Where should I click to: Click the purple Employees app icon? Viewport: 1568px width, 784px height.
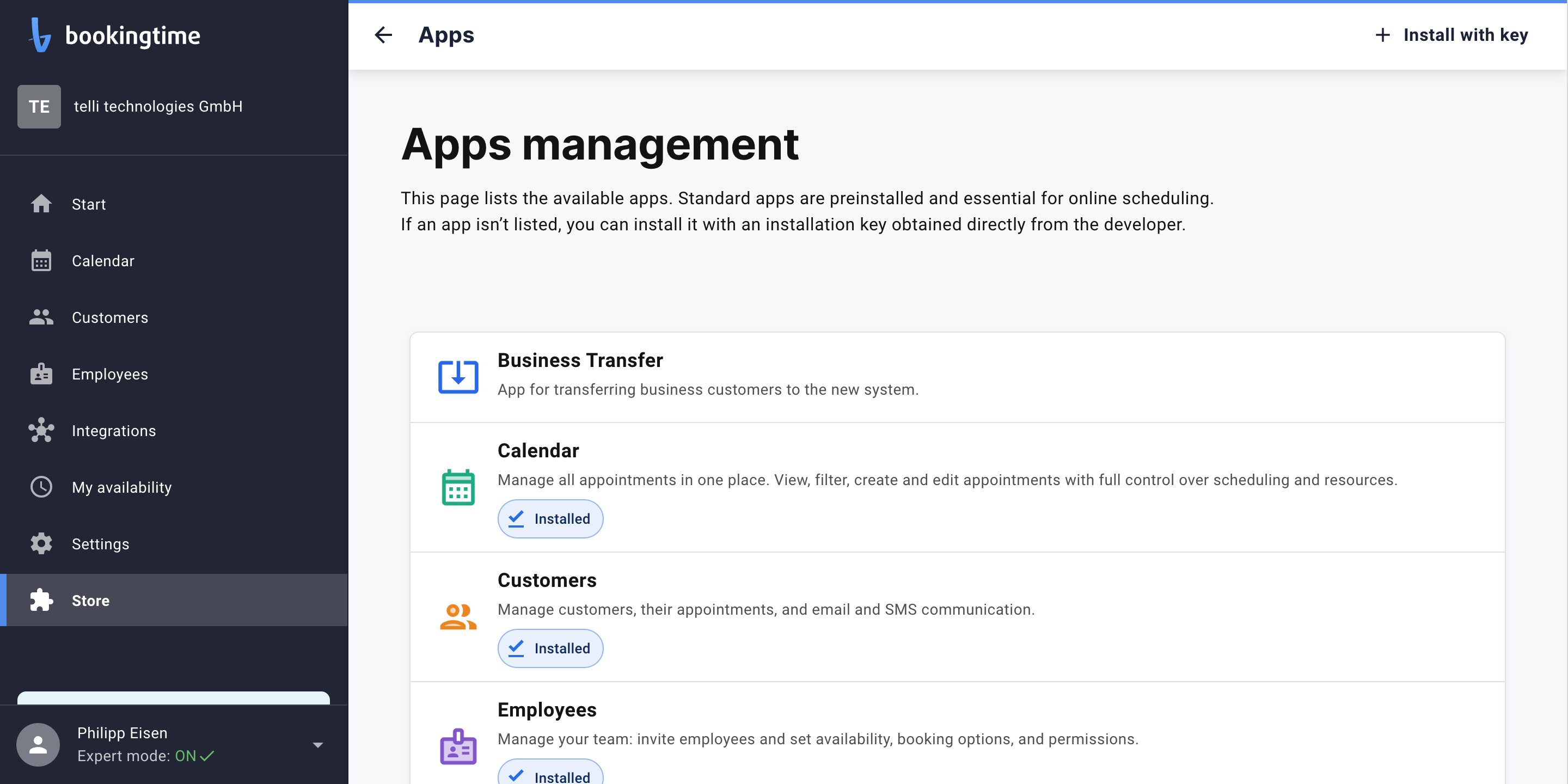coord(458,746)
